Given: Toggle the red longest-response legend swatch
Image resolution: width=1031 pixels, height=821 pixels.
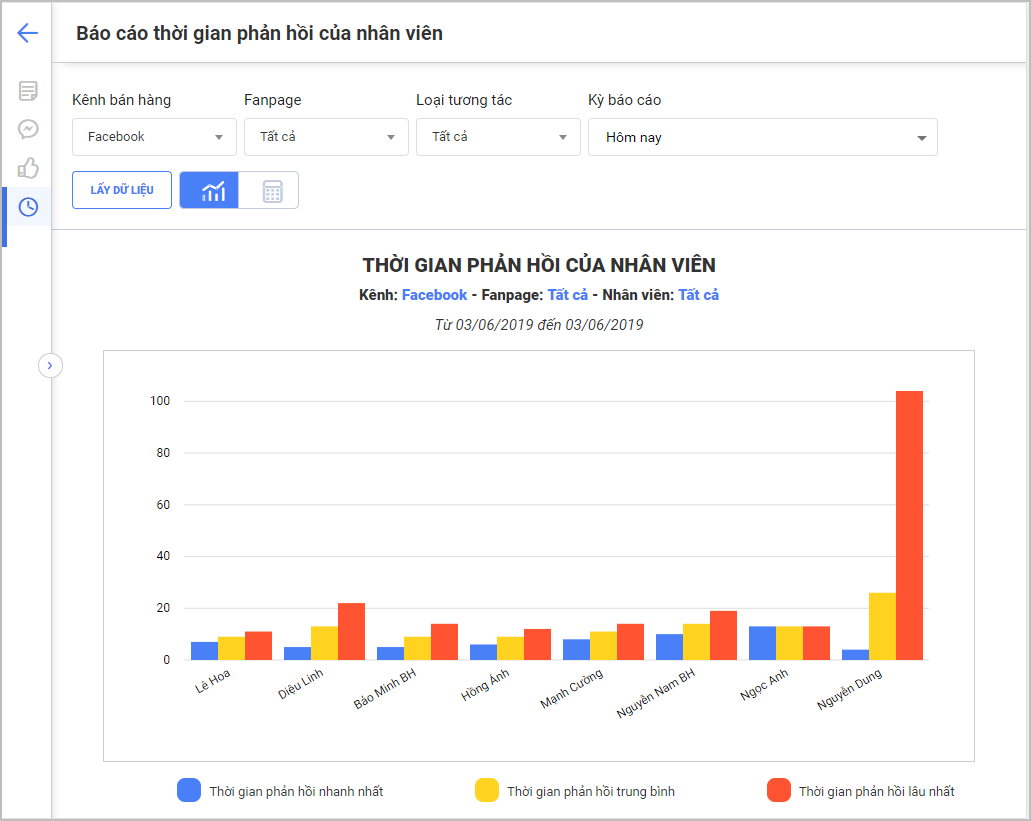Looking at the screenshot, I should (779, 790).
